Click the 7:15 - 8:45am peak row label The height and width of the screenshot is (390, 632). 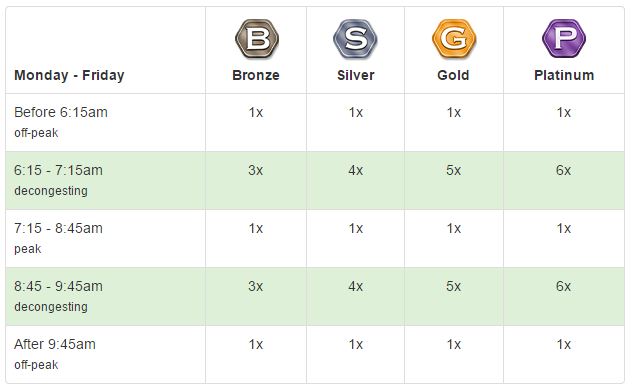point(58,238)
